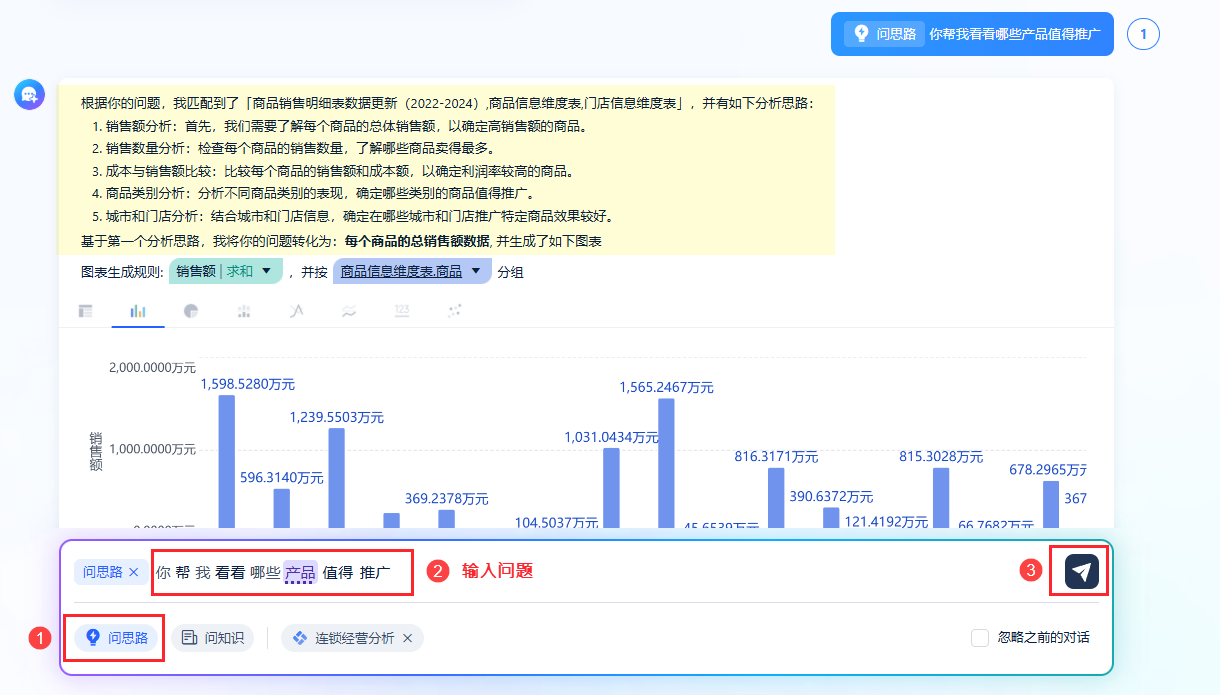
Task: Open the 销售额 求和 aggregation dropdown
Action: pos(226,271)
